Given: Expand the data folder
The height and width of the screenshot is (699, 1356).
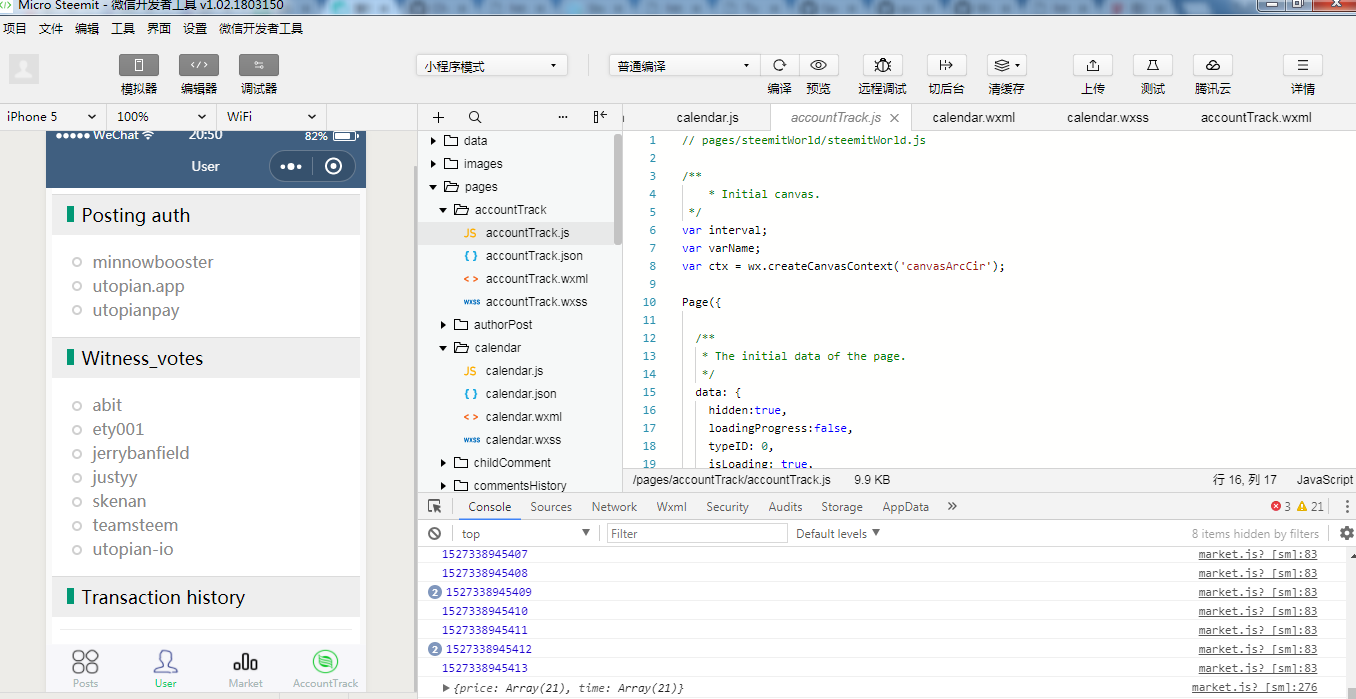Looking at the screenshot, I should 433,141.
